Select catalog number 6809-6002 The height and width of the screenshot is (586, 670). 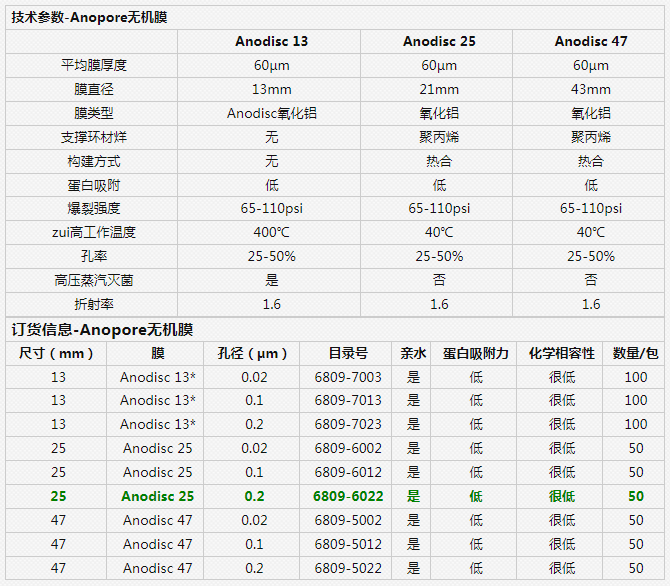348,448
